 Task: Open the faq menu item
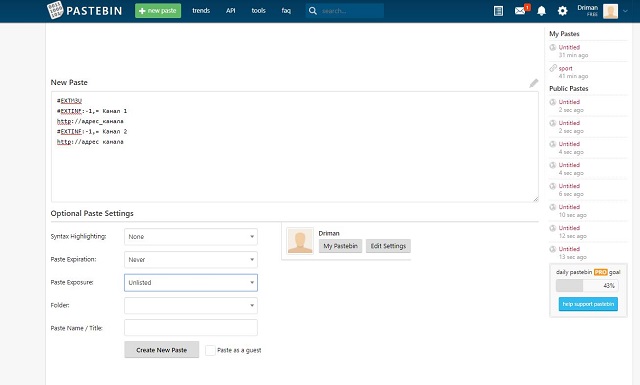click(x=286, y=11)
